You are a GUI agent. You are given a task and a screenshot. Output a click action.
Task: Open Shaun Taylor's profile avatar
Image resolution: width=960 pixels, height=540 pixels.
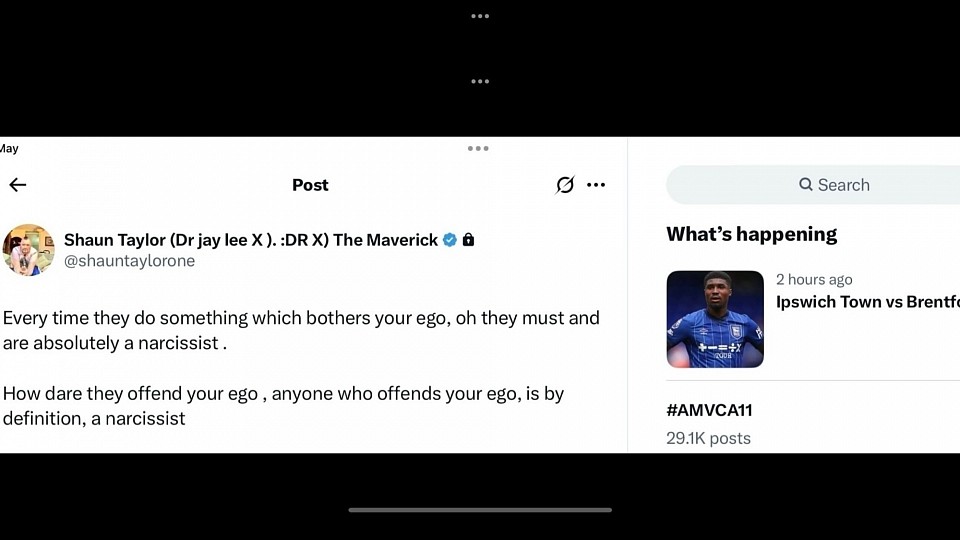coord(28,250)
